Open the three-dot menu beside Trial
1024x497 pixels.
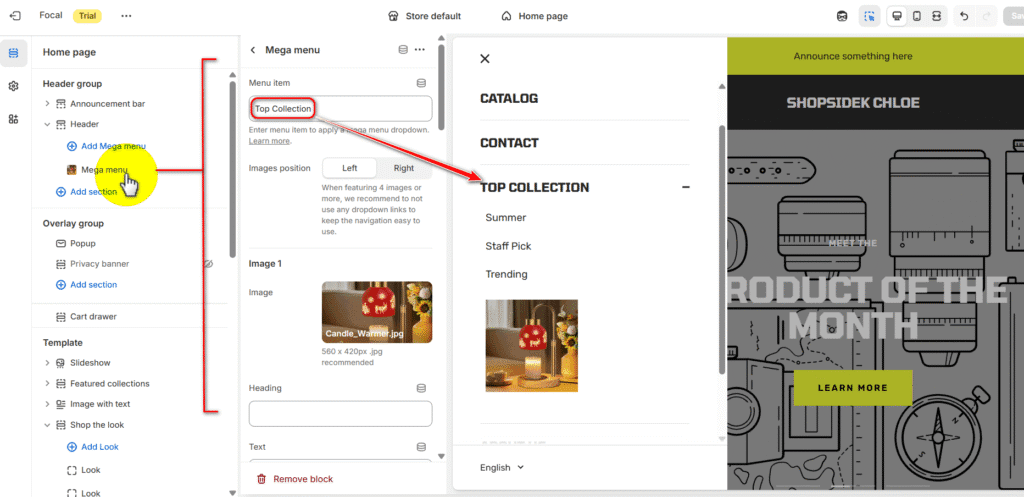(126, 16)
